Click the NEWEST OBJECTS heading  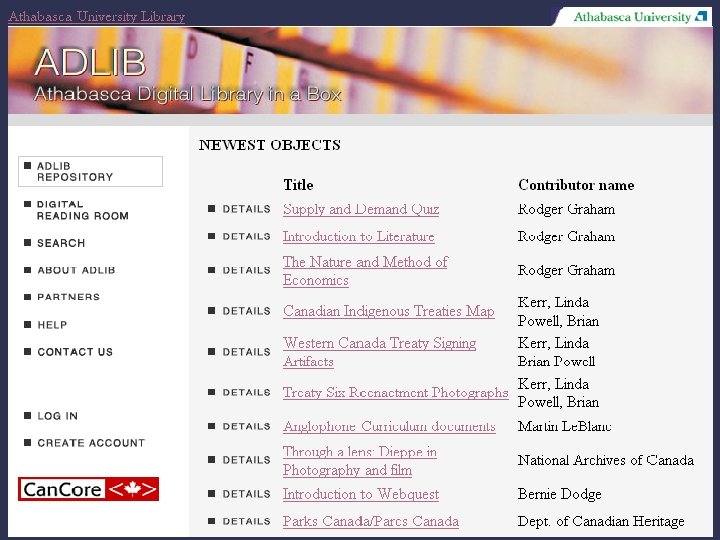click(270, 145)
